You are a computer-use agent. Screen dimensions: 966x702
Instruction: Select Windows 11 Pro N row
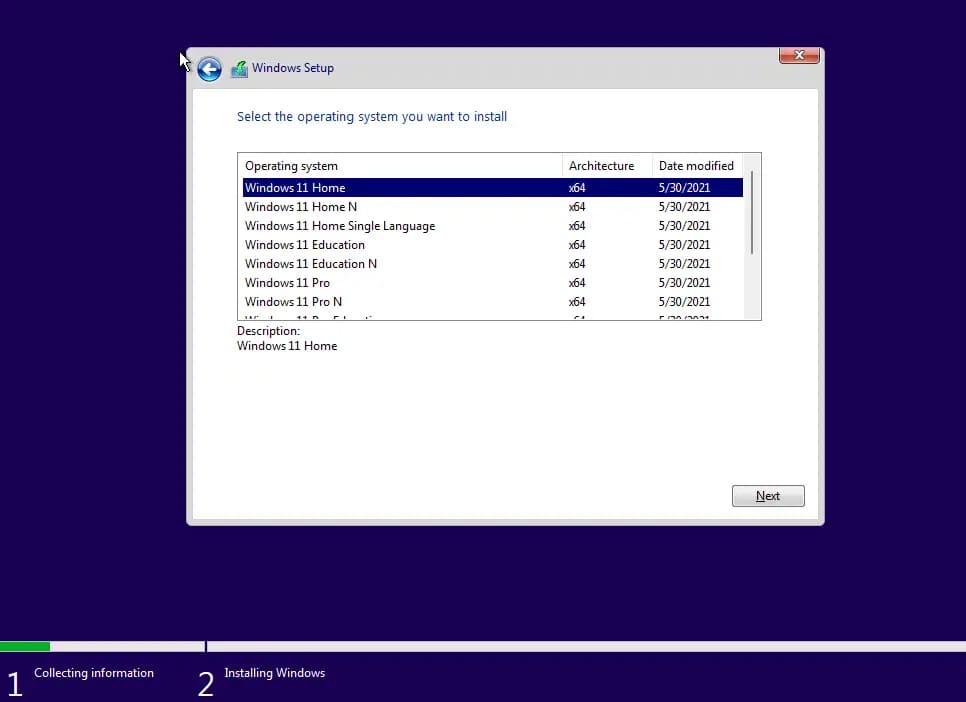(x=293, y=302)
